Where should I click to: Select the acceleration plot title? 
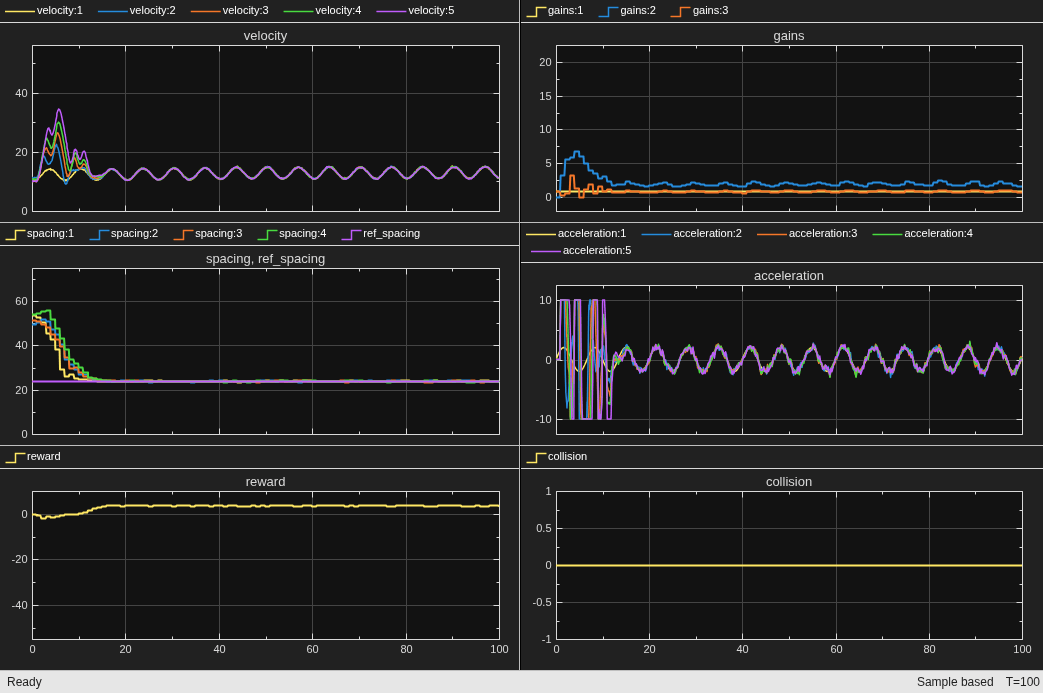click(x=789, y=276)
